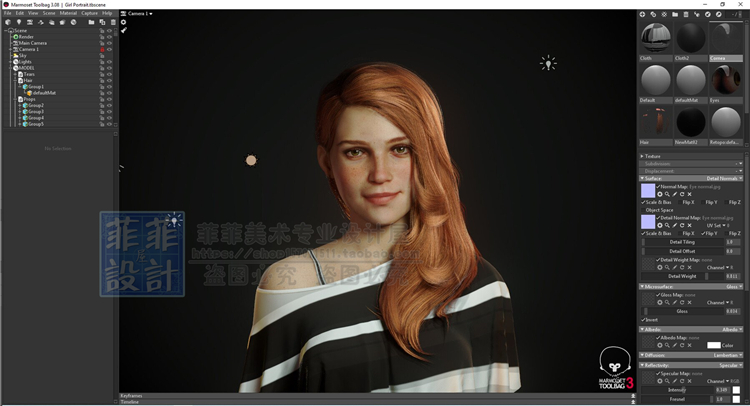
Task: Edit the Gloss Map with pencil icon
Action: (674, 302)
